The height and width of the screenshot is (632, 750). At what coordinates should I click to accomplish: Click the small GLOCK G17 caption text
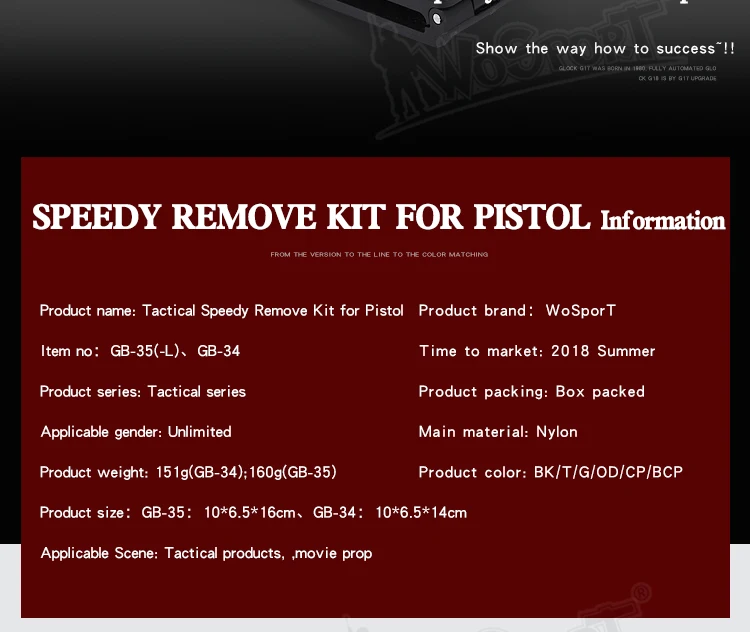point(638,73)
